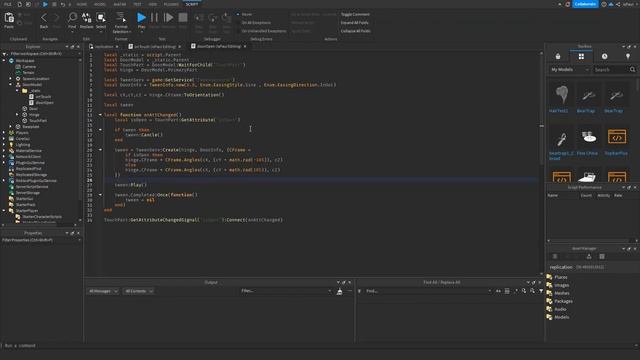This screenshot has width=640, height=360.
Task: Select the Never break option
Action: 244,14
